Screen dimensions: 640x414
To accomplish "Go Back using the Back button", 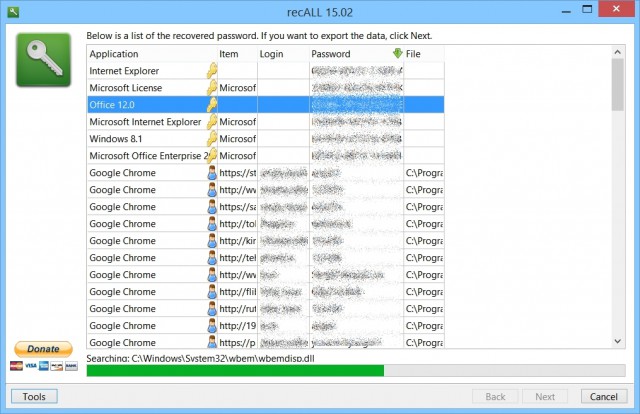I will coord(495,396).
